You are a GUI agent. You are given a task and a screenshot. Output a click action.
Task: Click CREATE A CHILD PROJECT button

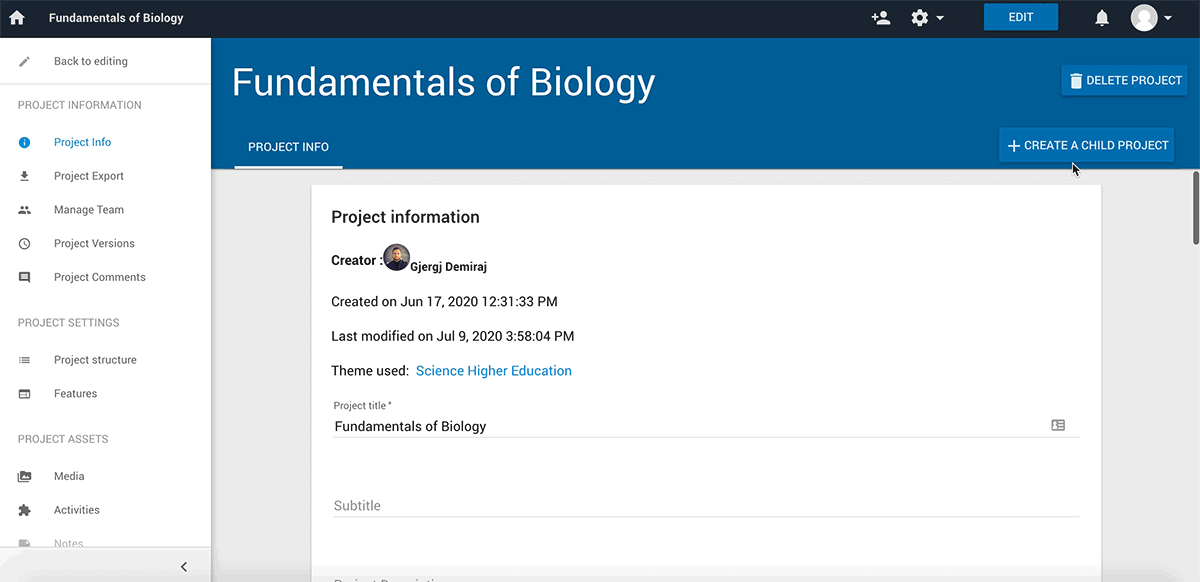[x=1086, y=145]
